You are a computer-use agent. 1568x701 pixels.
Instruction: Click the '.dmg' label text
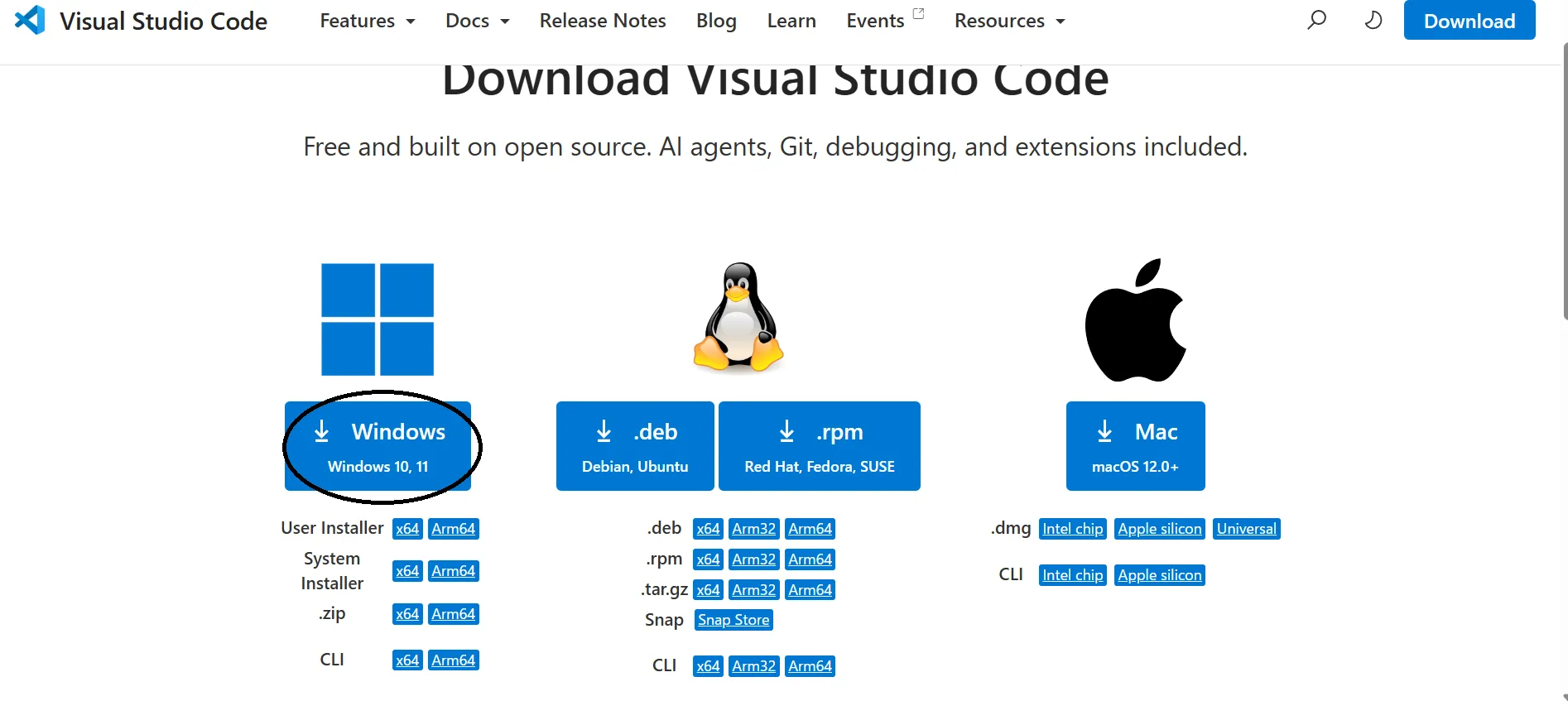pos(1011,528)
